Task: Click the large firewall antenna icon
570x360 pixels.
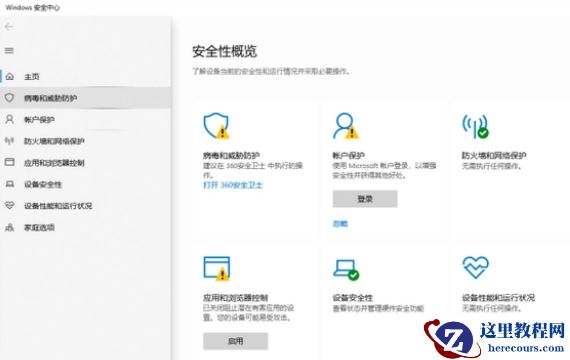Action: point(475,126)
